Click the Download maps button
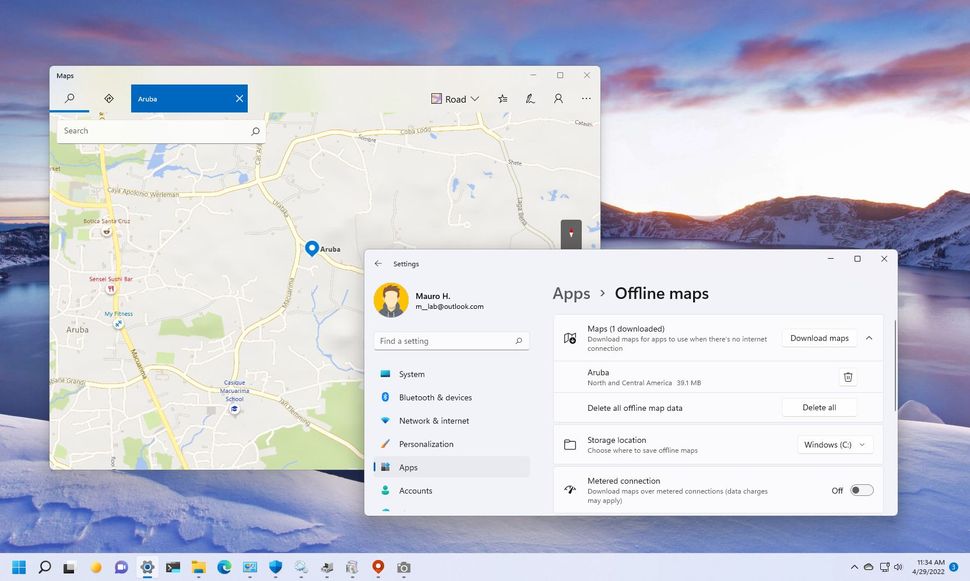The height and width of the screenshot is (581, 970). [820, 338]
